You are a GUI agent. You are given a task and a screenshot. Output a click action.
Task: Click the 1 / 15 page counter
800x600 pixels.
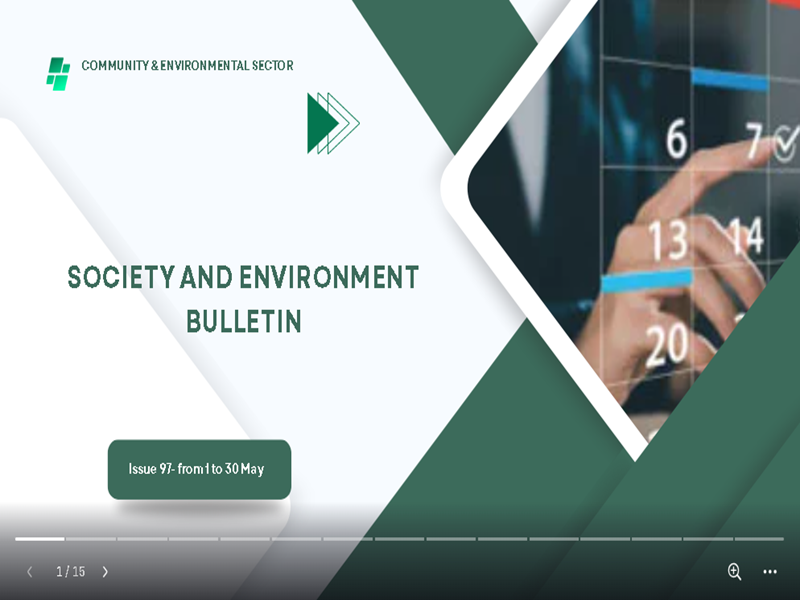point(70,571)
